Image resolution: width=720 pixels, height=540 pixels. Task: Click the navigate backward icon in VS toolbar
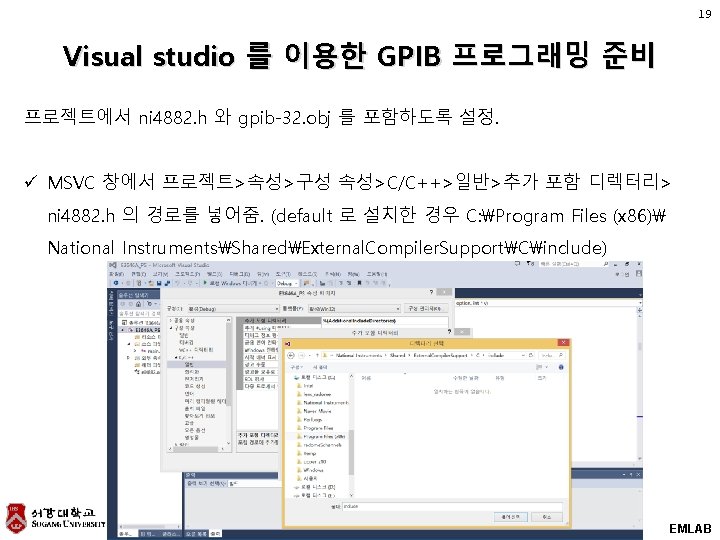[116, 283]
